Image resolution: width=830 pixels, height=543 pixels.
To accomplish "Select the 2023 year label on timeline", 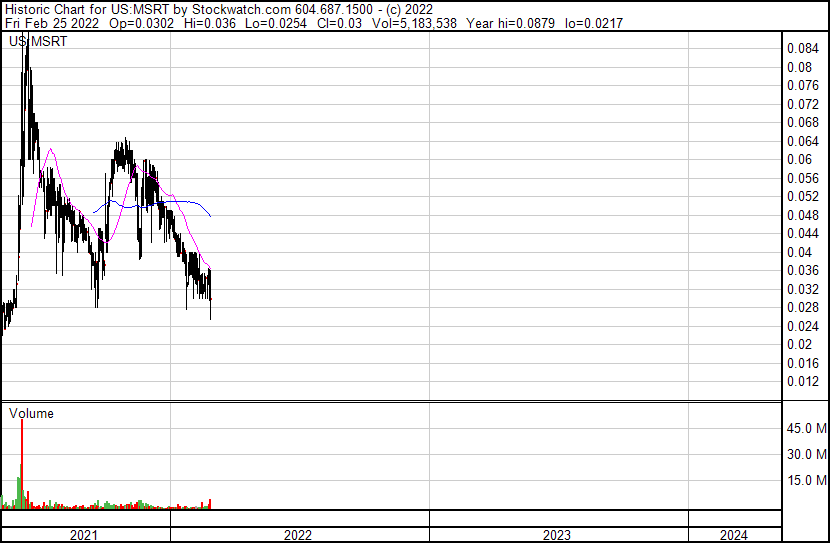I will (x=557, y=535).
